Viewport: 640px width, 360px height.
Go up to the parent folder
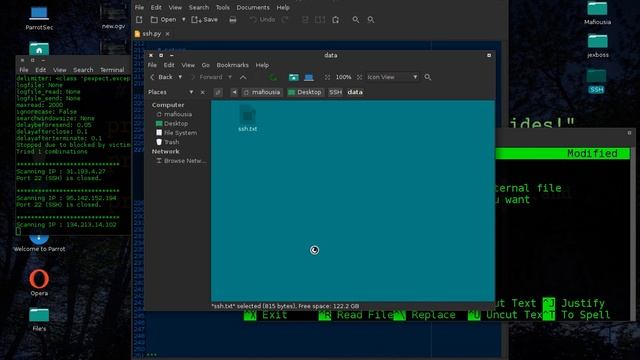tap(243, 77)
